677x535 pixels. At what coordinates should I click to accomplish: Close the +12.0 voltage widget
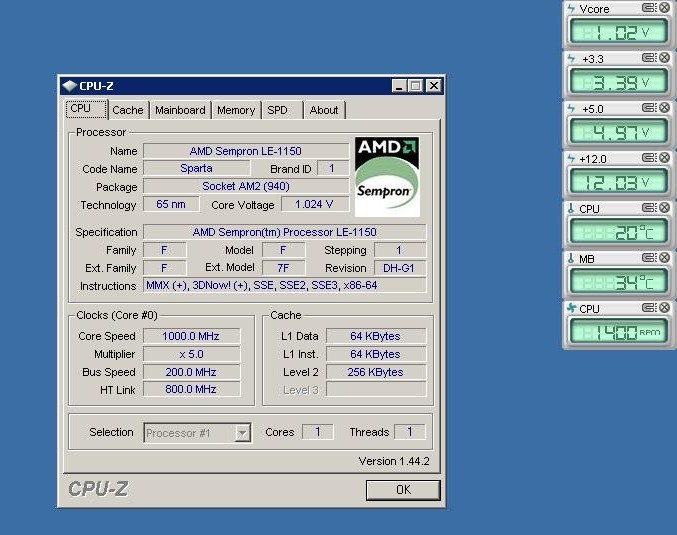(x=664, y=158)
